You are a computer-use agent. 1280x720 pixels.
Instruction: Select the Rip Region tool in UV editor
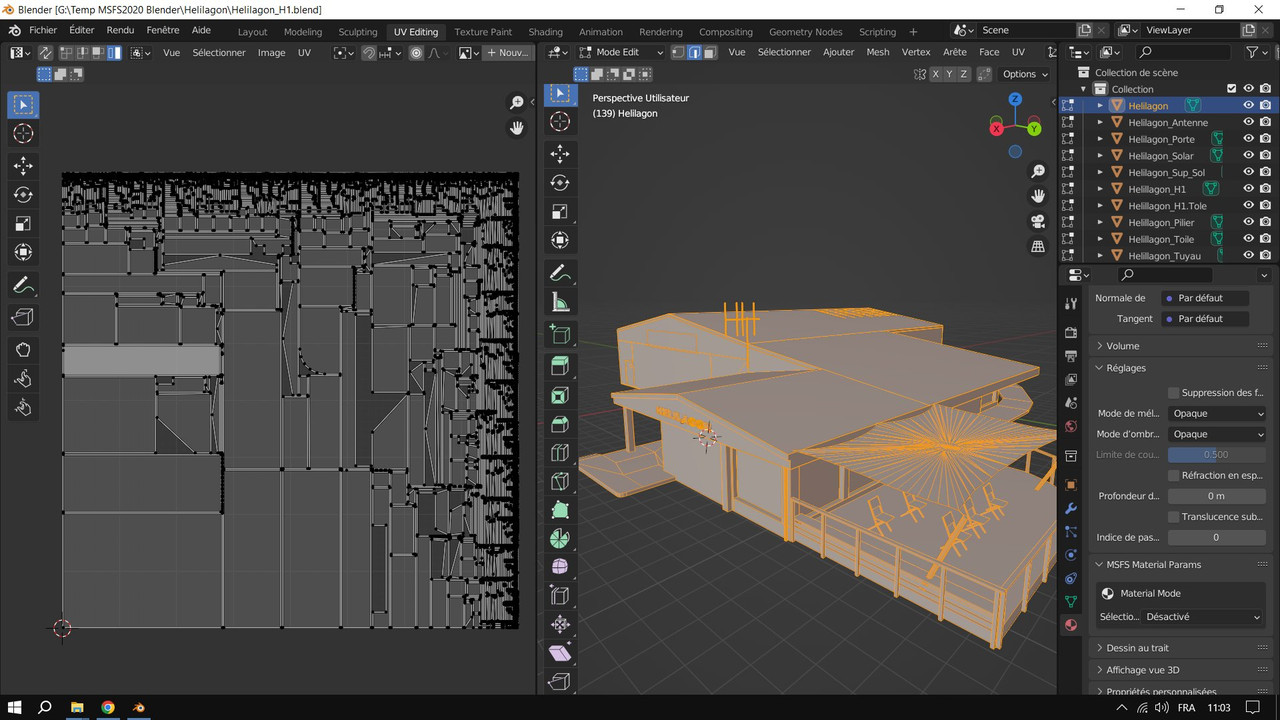pos(23,317)
